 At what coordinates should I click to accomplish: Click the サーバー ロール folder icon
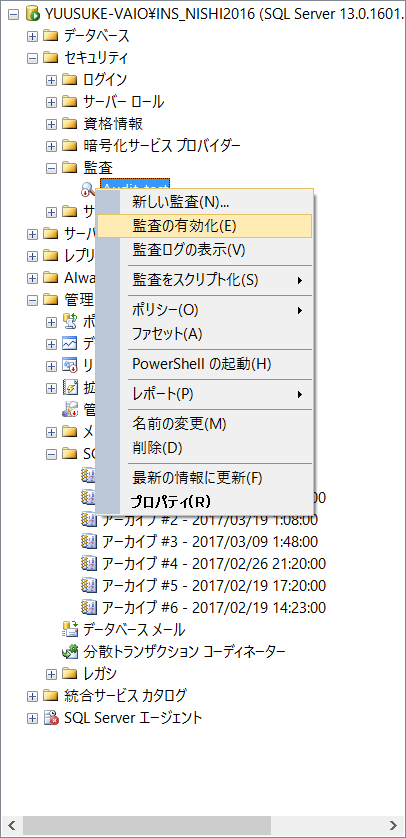tap(69, 102)
